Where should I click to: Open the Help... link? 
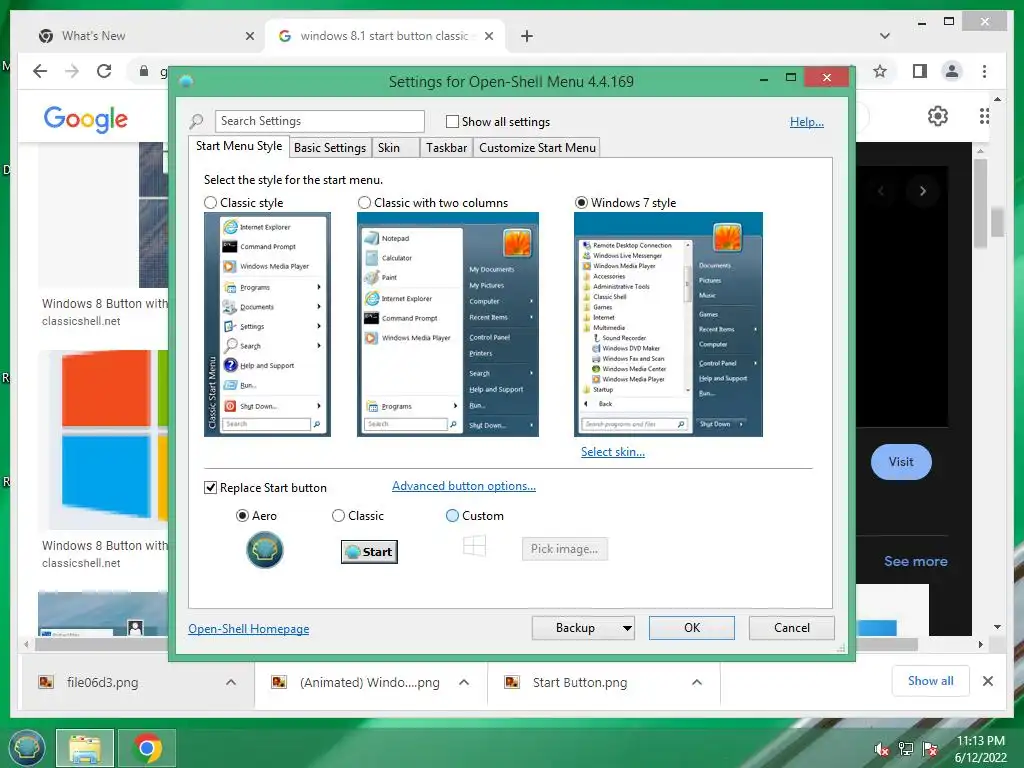pos(807,122)
